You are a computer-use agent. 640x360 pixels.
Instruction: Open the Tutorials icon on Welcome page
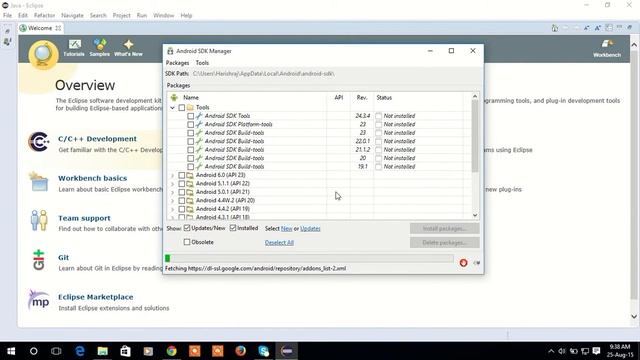pyautogui.click(x=74, y=47)
